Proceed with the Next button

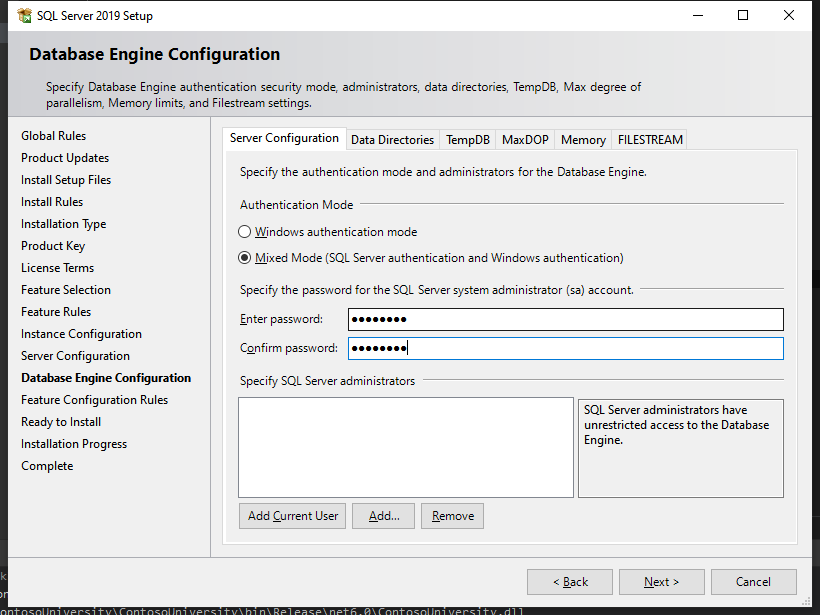coord(661,582)
